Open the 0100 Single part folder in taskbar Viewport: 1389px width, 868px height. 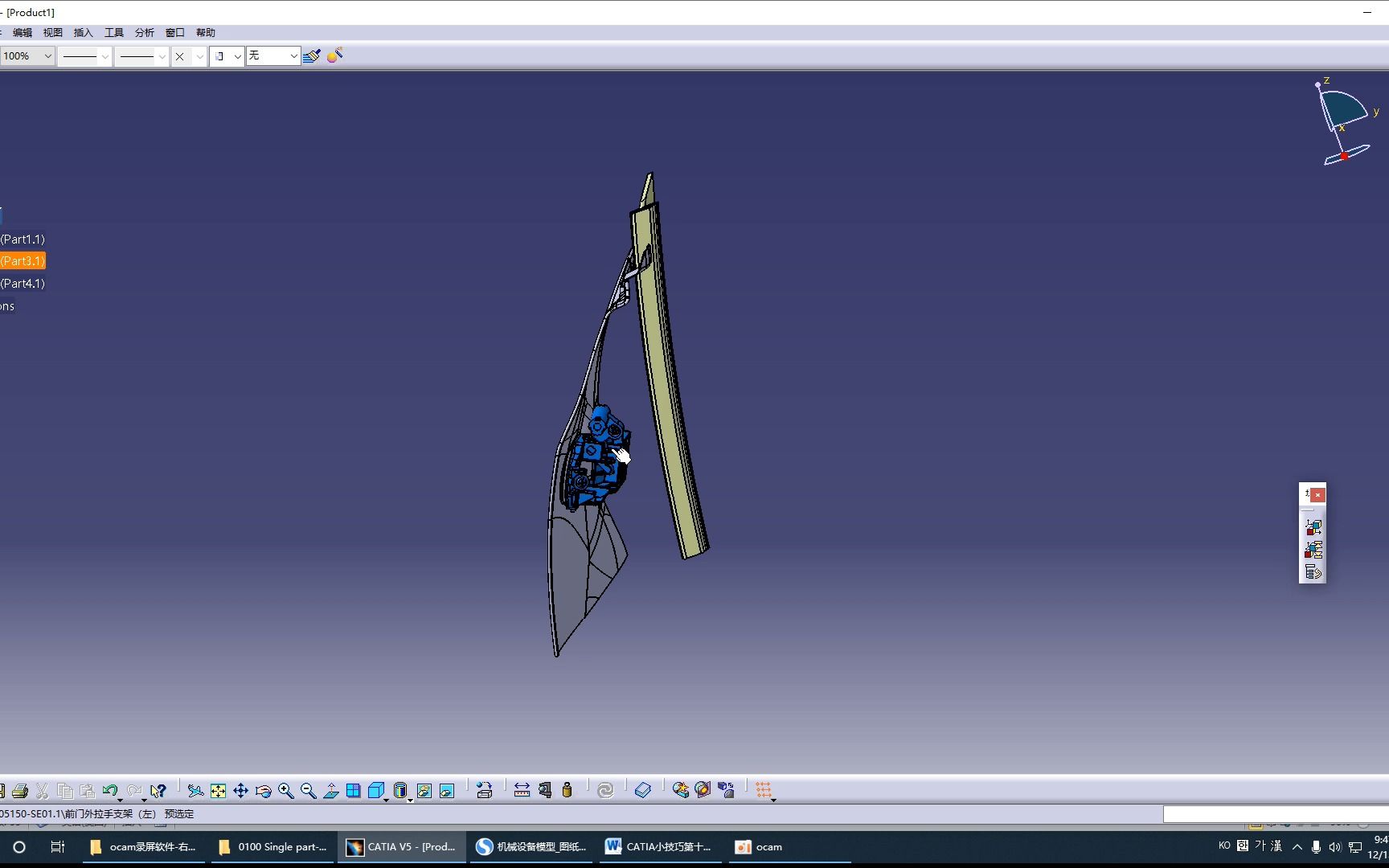pos(272,847)
